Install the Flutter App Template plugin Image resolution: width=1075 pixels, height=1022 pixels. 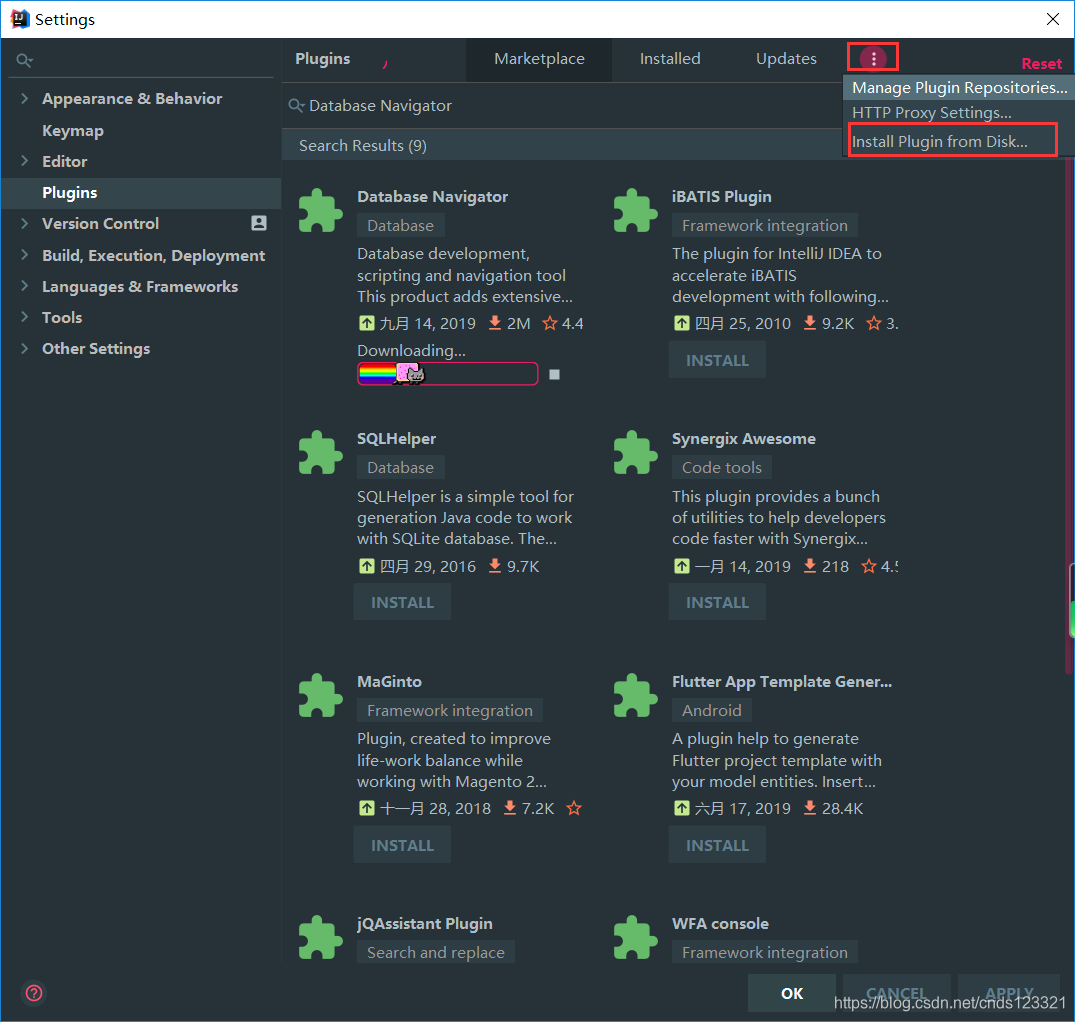tap(717, 845)
